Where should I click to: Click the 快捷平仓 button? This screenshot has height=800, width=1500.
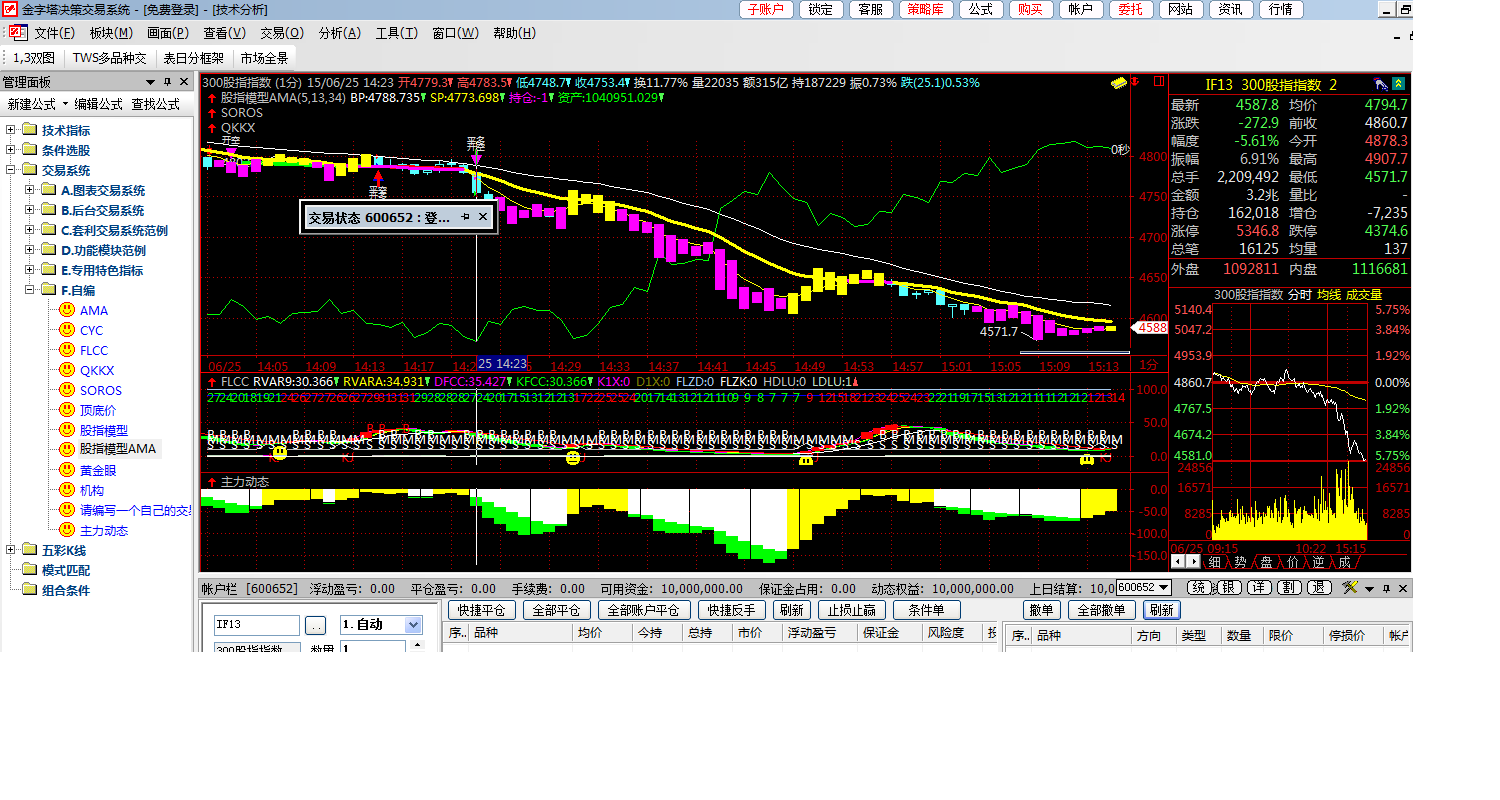481,610
